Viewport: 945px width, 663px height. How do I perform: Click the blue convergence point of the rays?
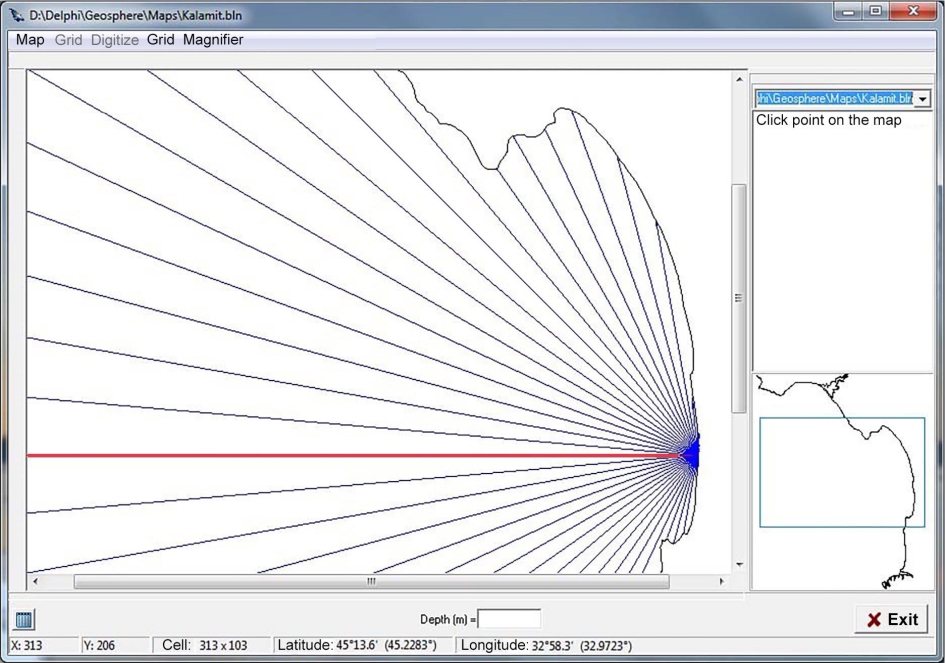(691, 454)
